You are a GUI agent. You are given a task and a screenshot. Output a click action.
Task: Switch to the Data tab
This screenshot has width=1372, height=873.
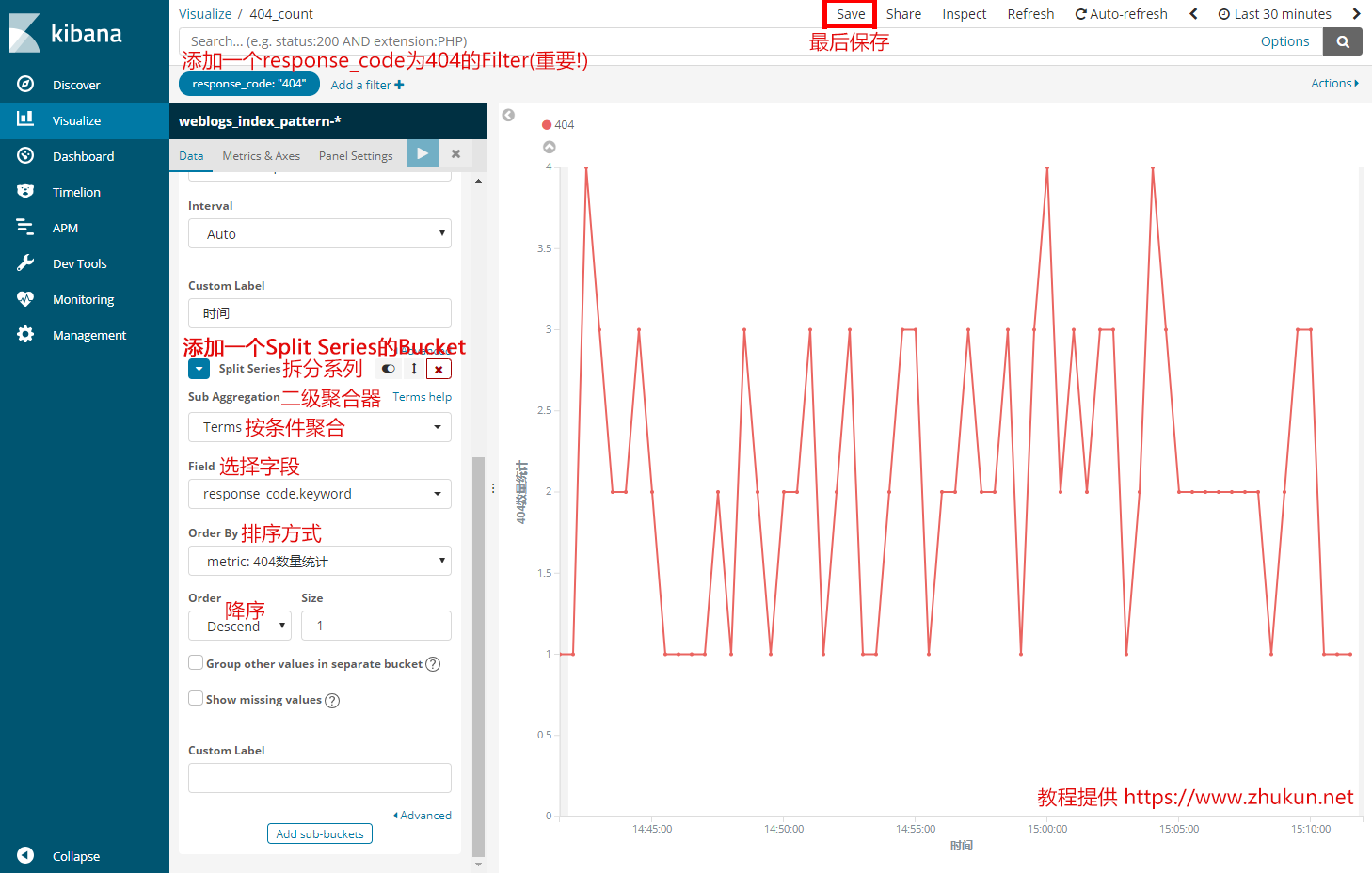(191, 155)
